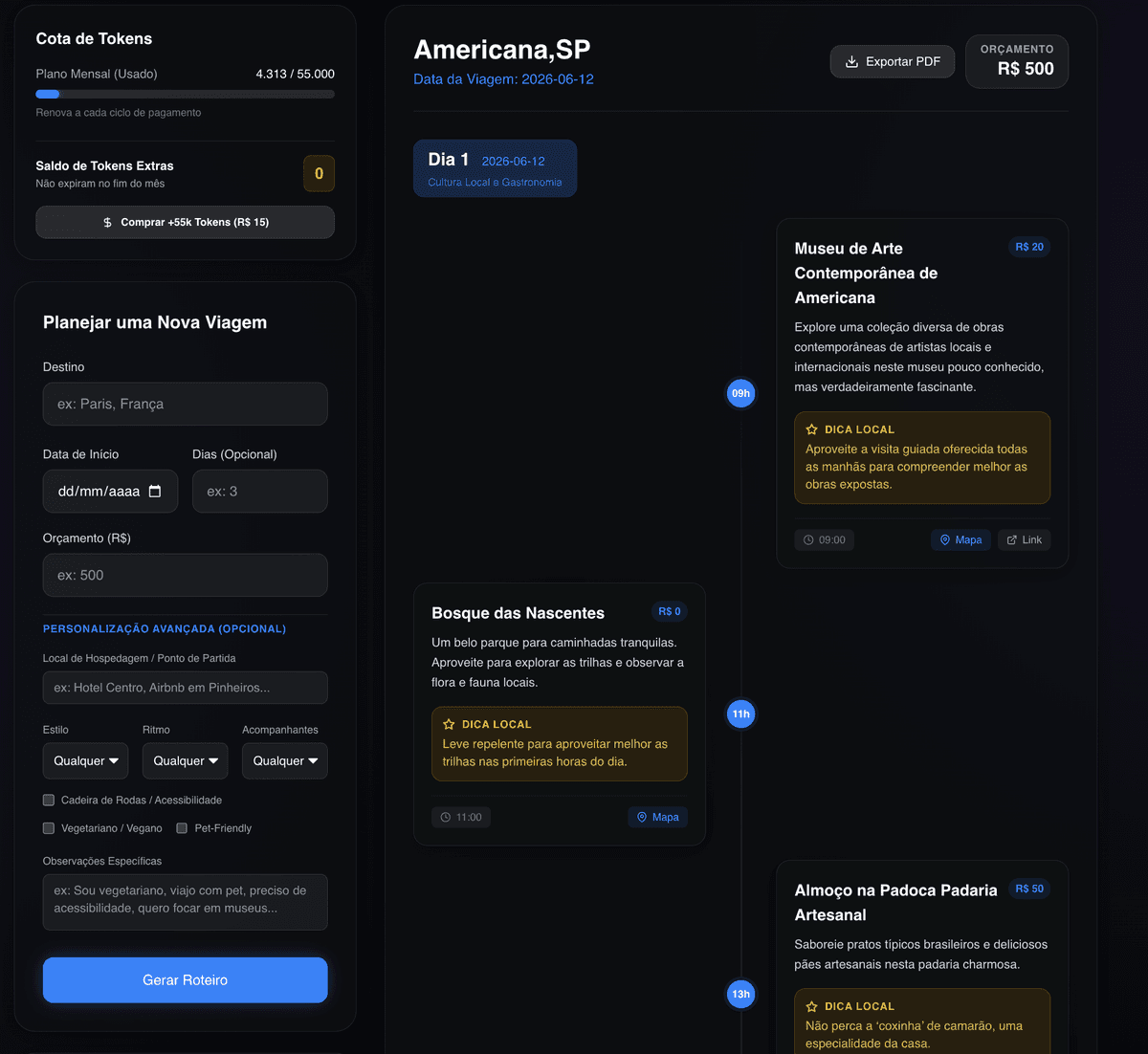The width and height of the screenshot is (1148, 1054).
Task: Click the 11h timeline marker
Action: pos(740,714)
